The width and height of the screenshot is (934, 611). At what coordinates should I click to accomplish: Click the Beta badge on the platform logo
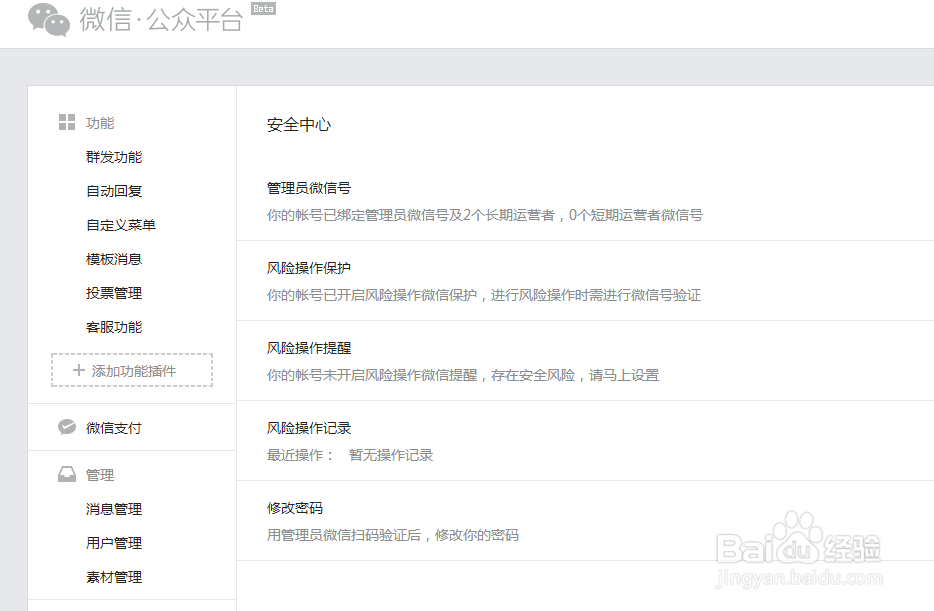click(x=263, y=8)
